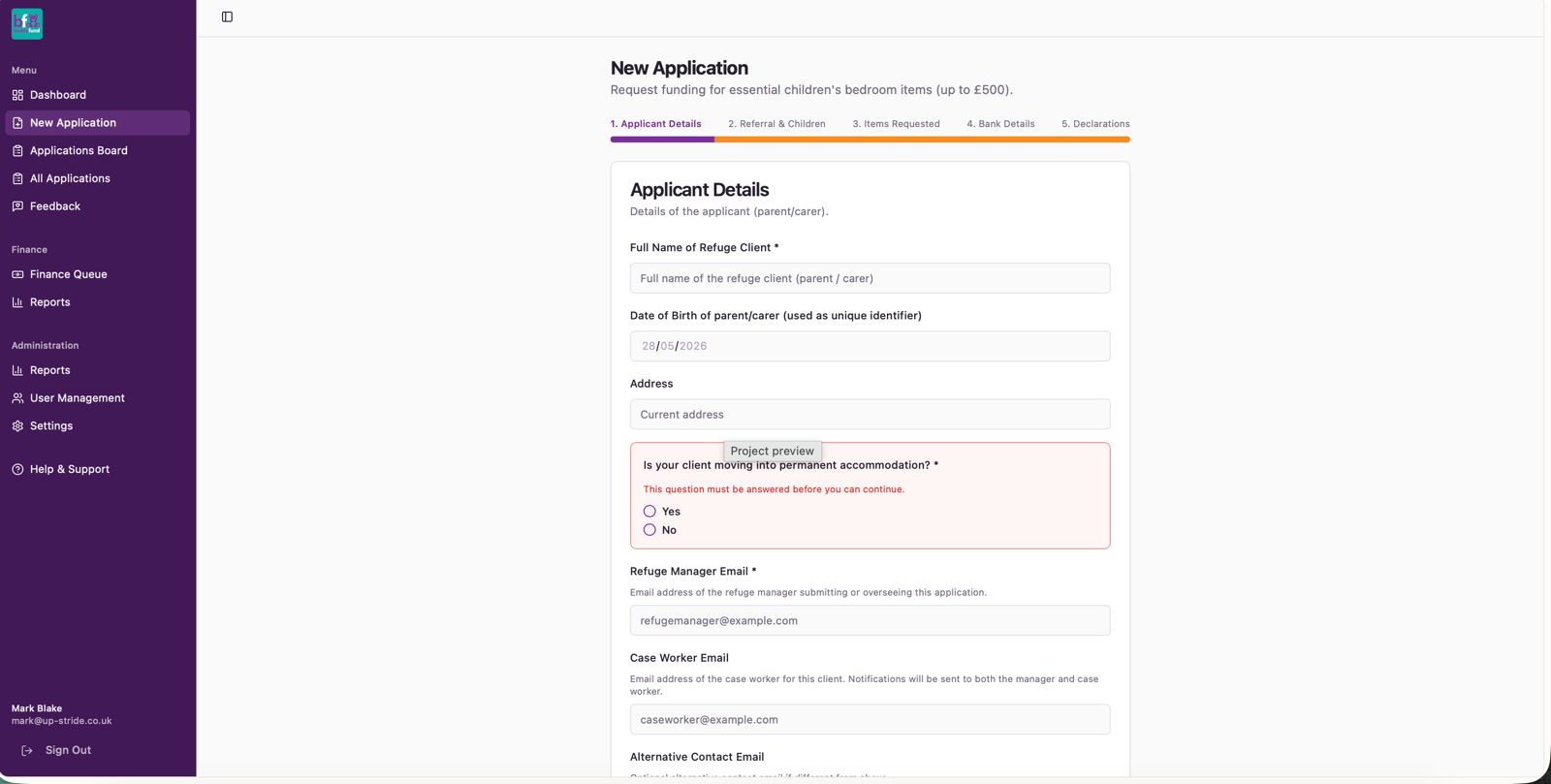1551x784 pixels.
Task: Click the New Application file icon
Action: [17, 123]
